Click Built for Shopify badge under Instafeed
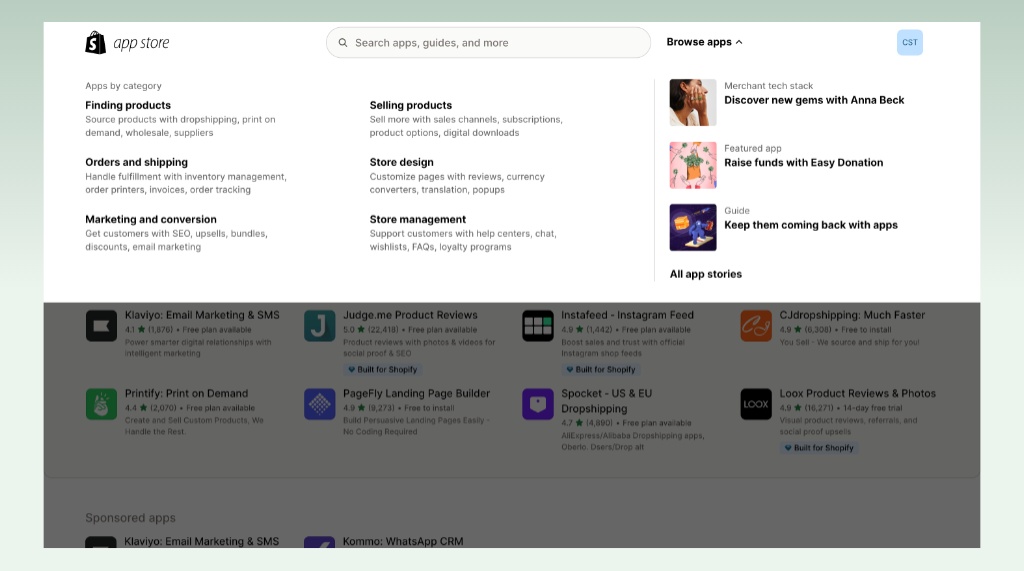Viewport: 1024px width, 571px height. pyautogui.click(x=601, y=370)
